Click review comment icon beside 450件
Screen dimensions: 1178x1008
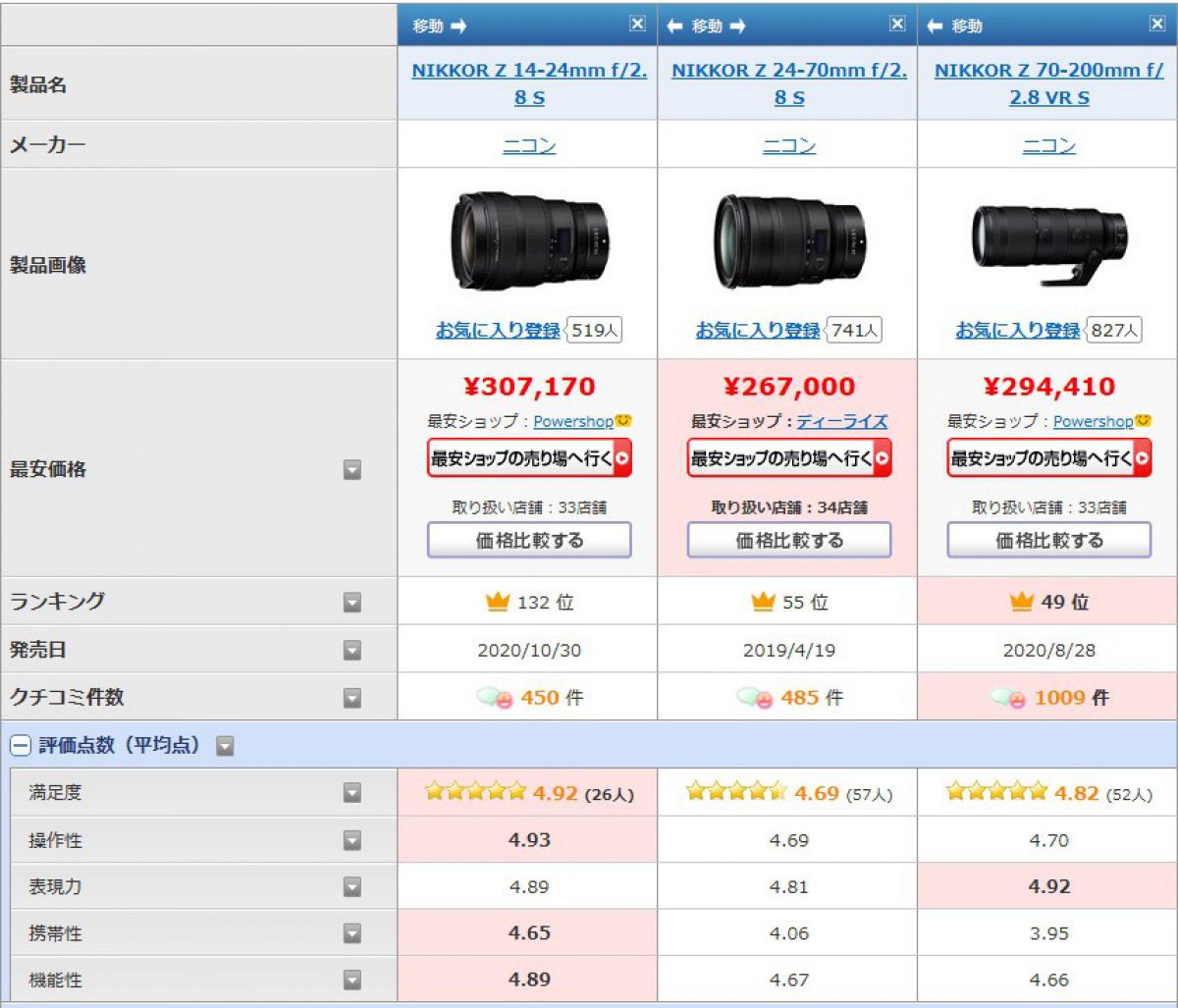coord(496,698)
